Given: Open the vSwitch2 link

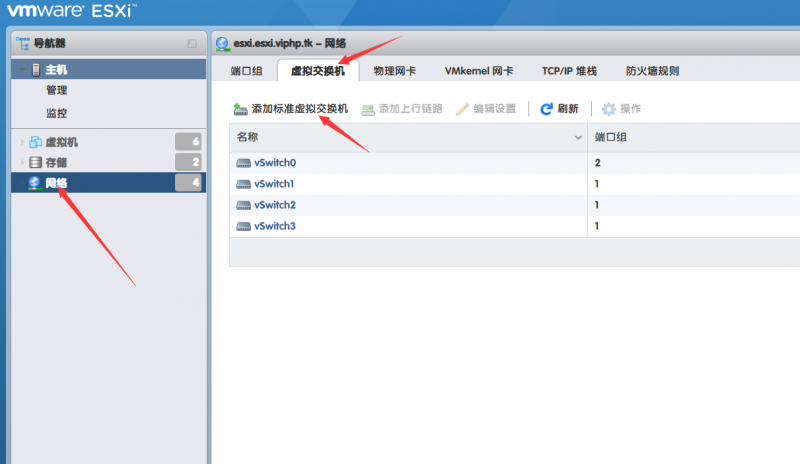Looking at the screenshot, I should [x=275, y=205].
